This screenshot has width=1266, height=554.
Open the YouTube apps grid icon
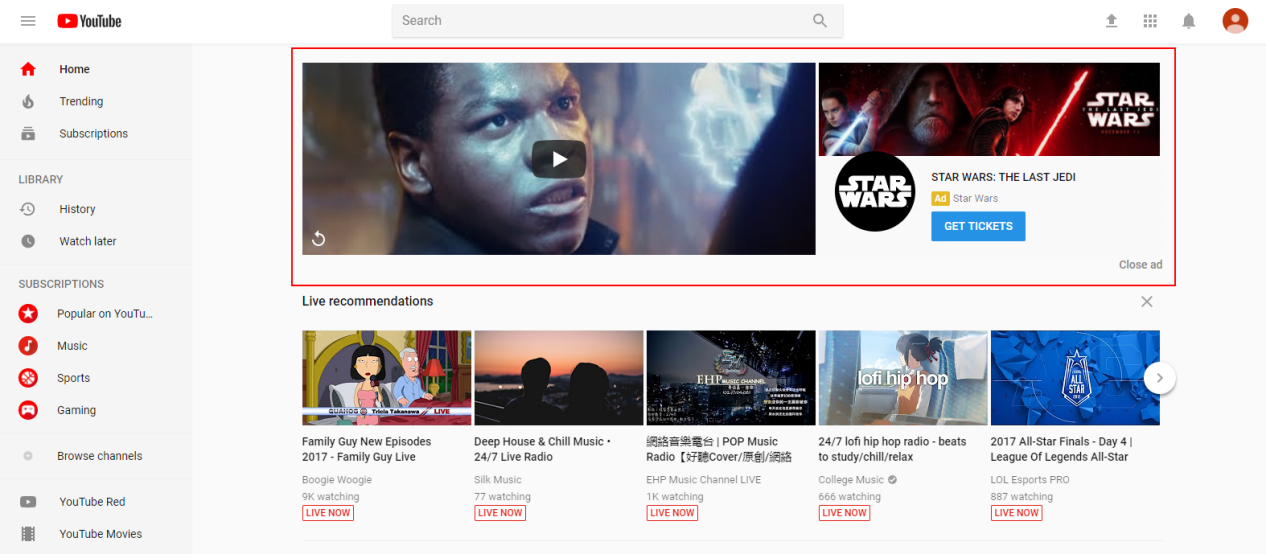pyautogui.click(x=1150, y=21)
